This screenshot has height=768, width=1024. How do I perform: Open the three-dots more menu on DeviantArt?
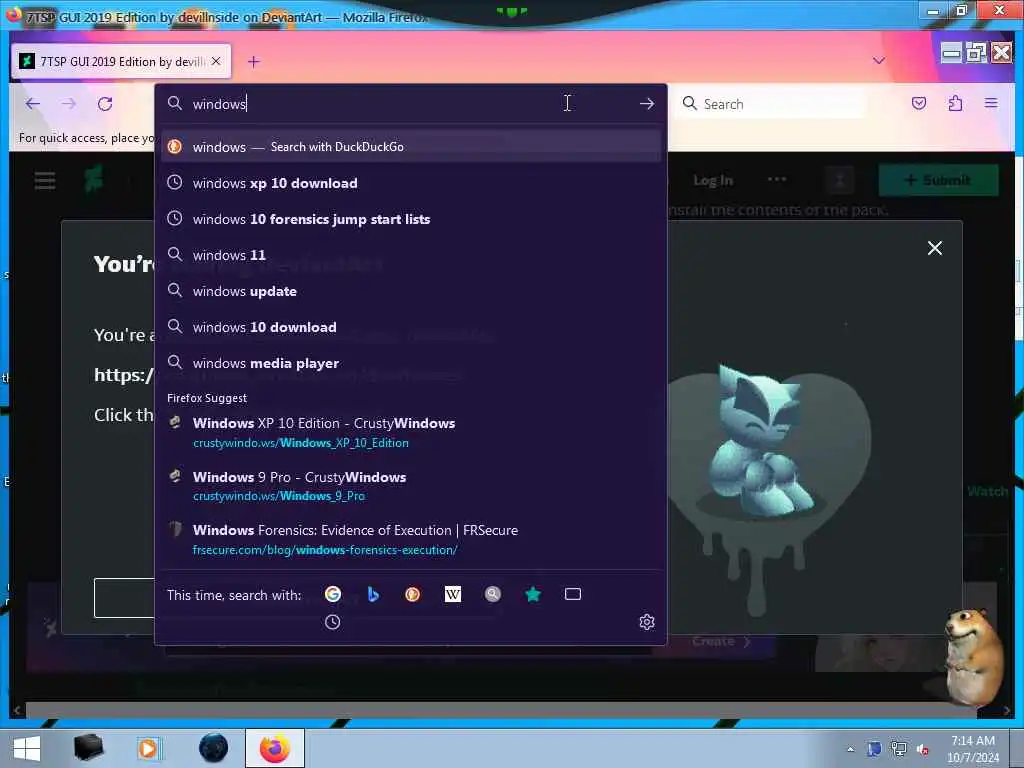[776, 179]
